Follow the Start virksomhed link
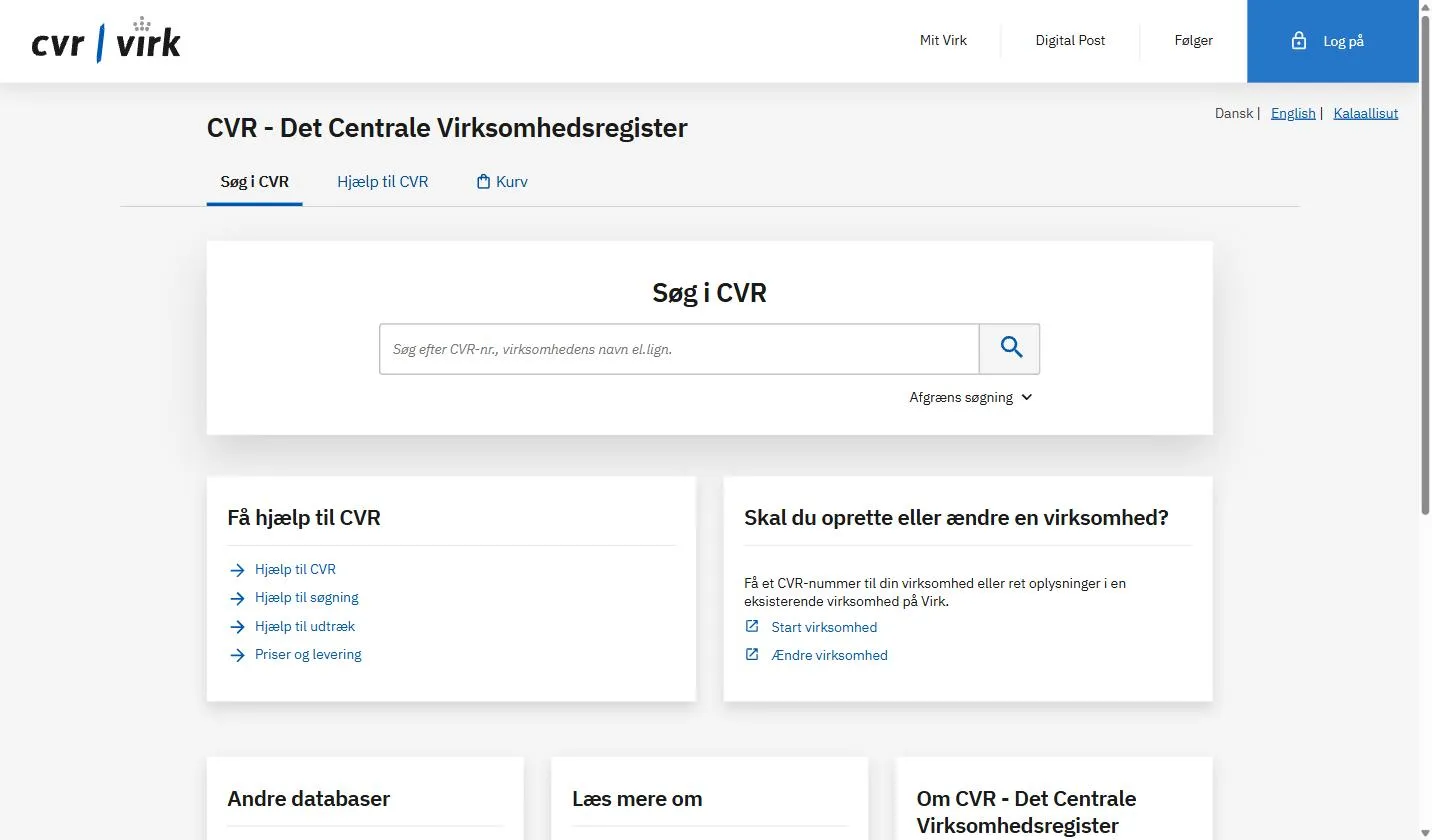Screen dimensions: 1432x840 tap(824, 627)
